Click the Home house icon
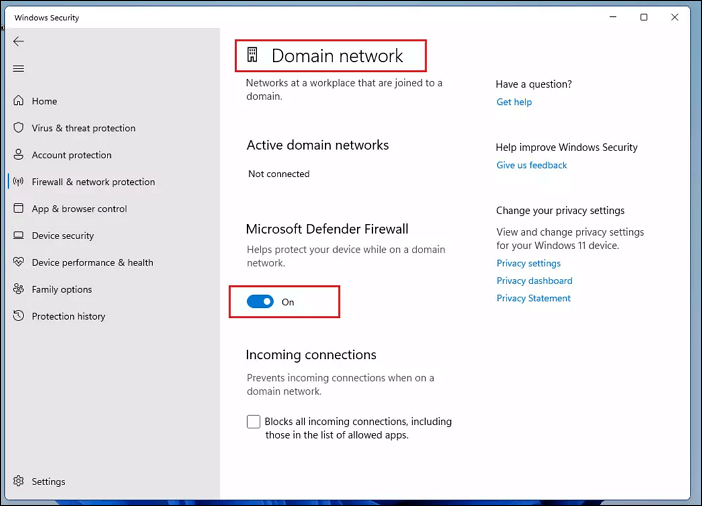 tap(18, 100)
